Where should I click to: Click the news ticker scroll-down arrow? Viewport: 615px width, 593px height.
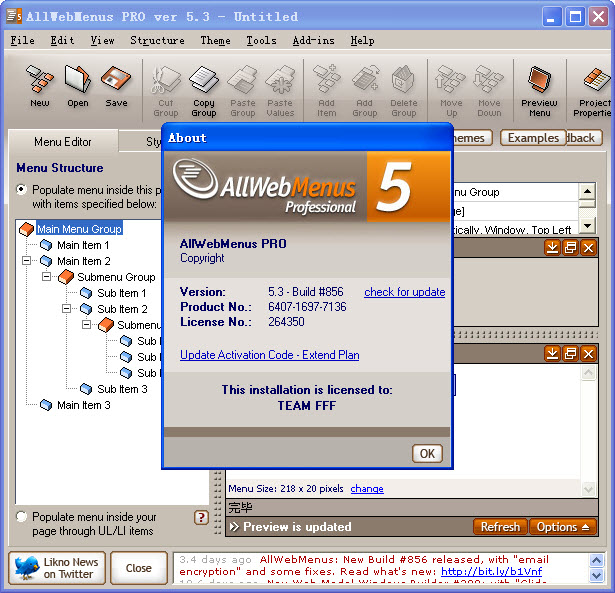[x=596, y=575]
